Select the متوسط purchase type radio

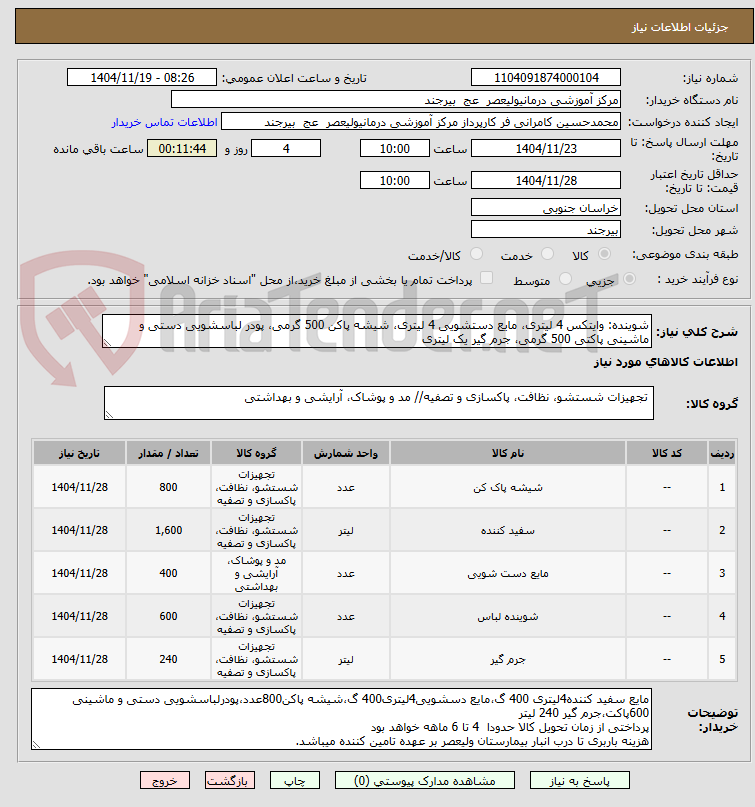565,279
